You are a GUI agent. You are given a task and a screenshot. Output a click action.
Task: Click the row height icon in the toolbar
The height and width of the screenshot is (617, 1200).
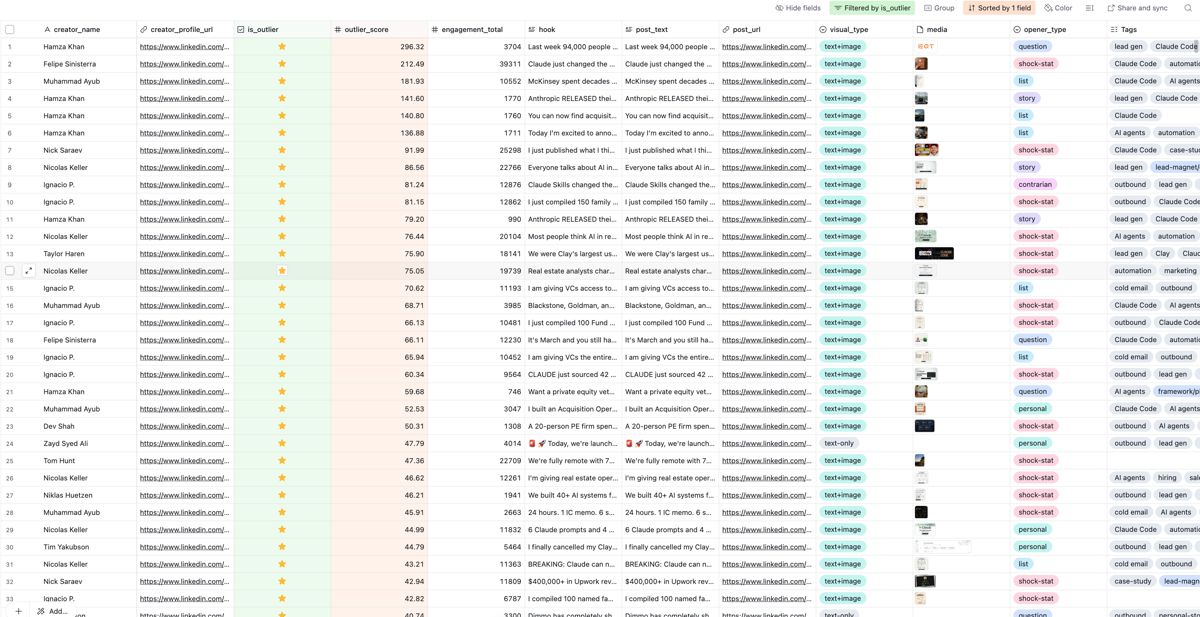tap(1090, 8)
